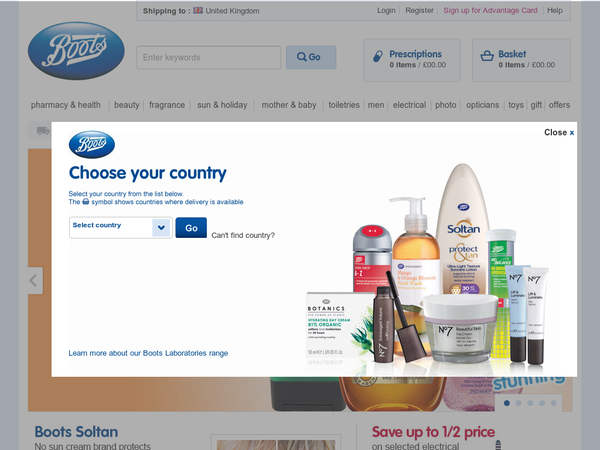Click the previous slide arrow on carousel
This screenshot has height=450, width=600.
tap(35, 280)
